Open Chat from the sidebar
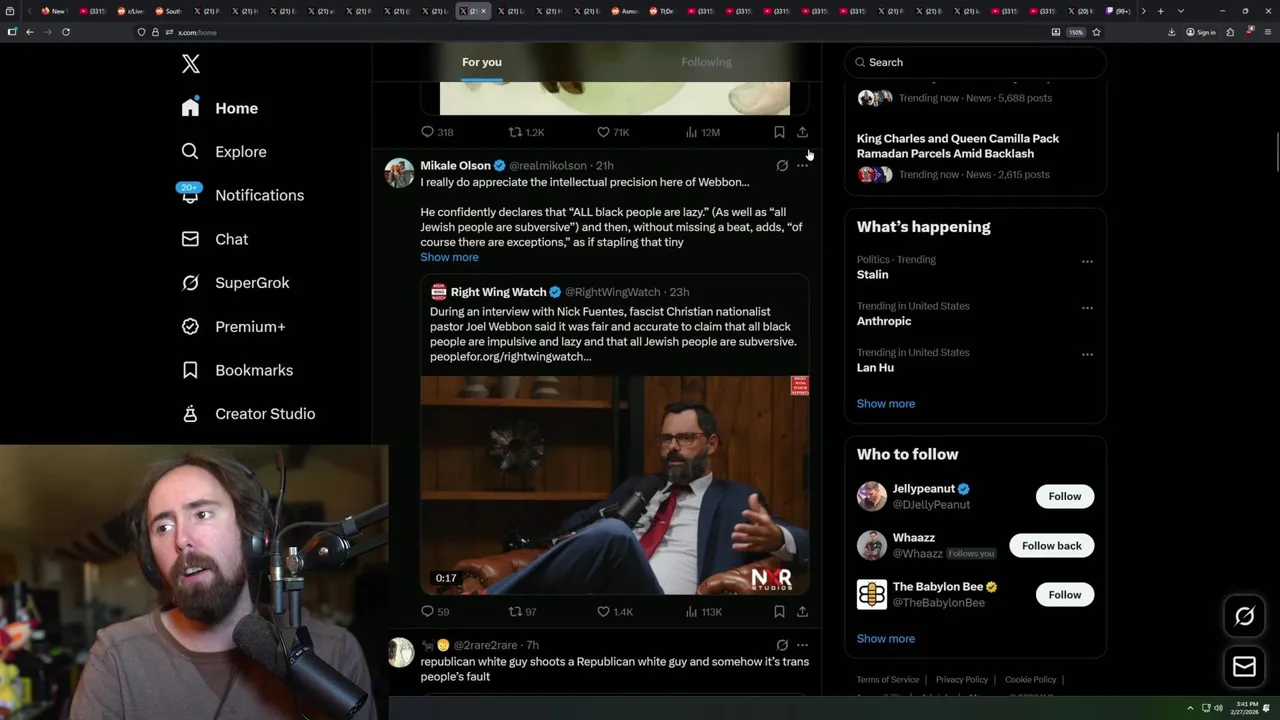 214,239
